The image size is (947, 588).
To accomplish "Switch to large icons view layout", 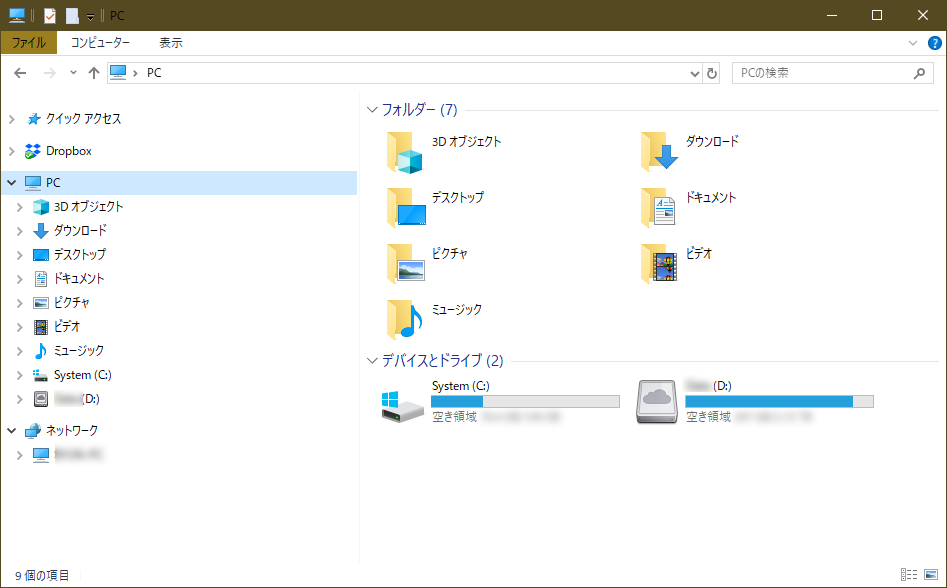I will click(931, 575).
